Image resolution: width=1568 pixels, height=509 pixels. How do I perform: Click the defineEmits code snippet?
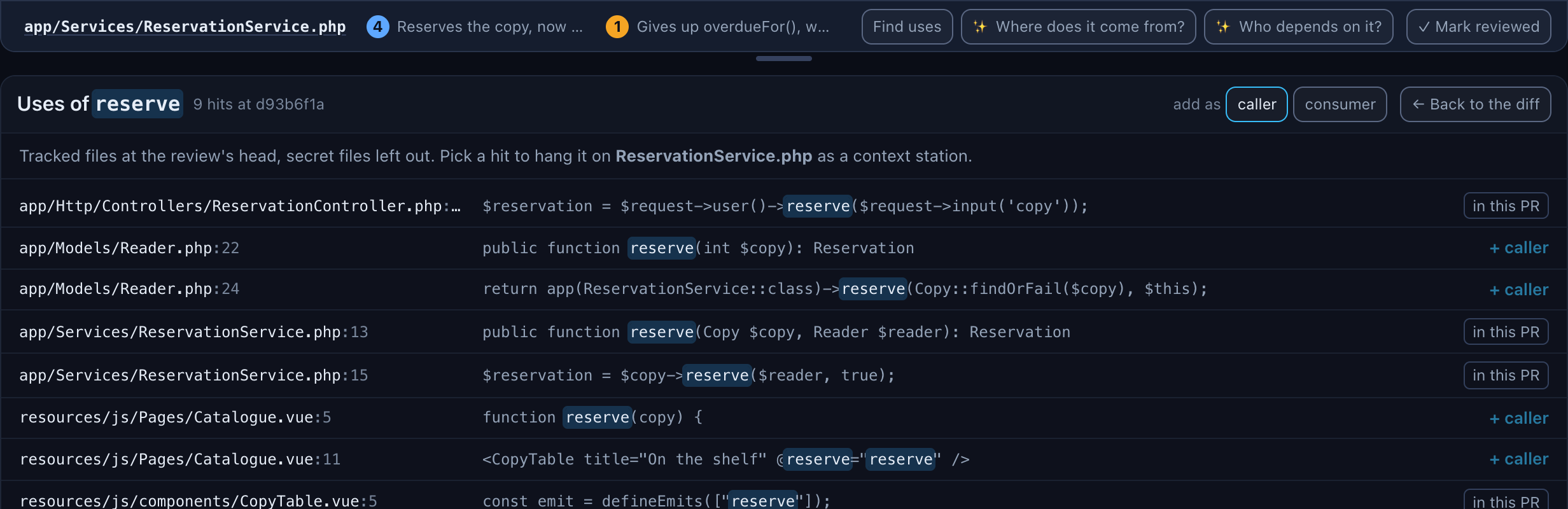click(657, 501)
